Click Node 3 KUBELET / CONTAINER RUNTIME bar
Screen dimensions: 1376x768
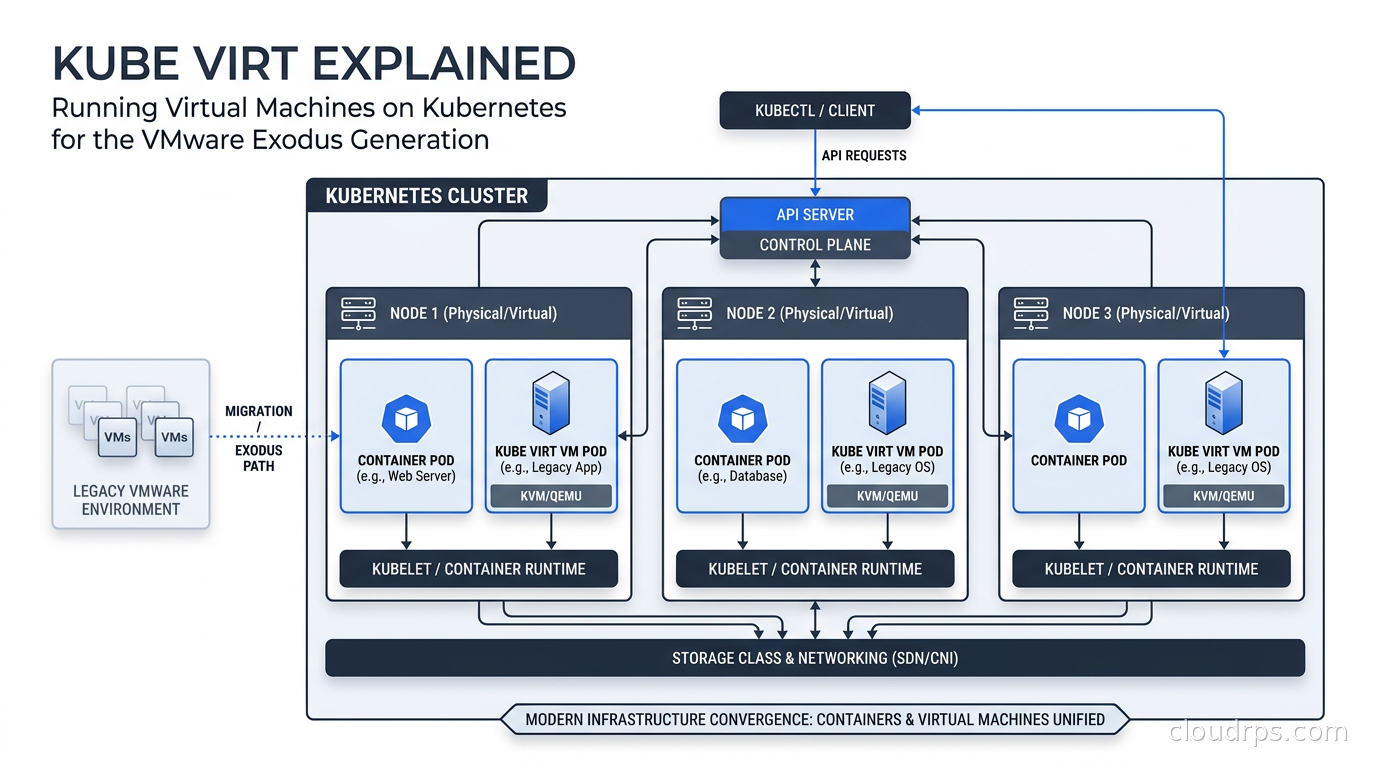(x=1151, y=569)
